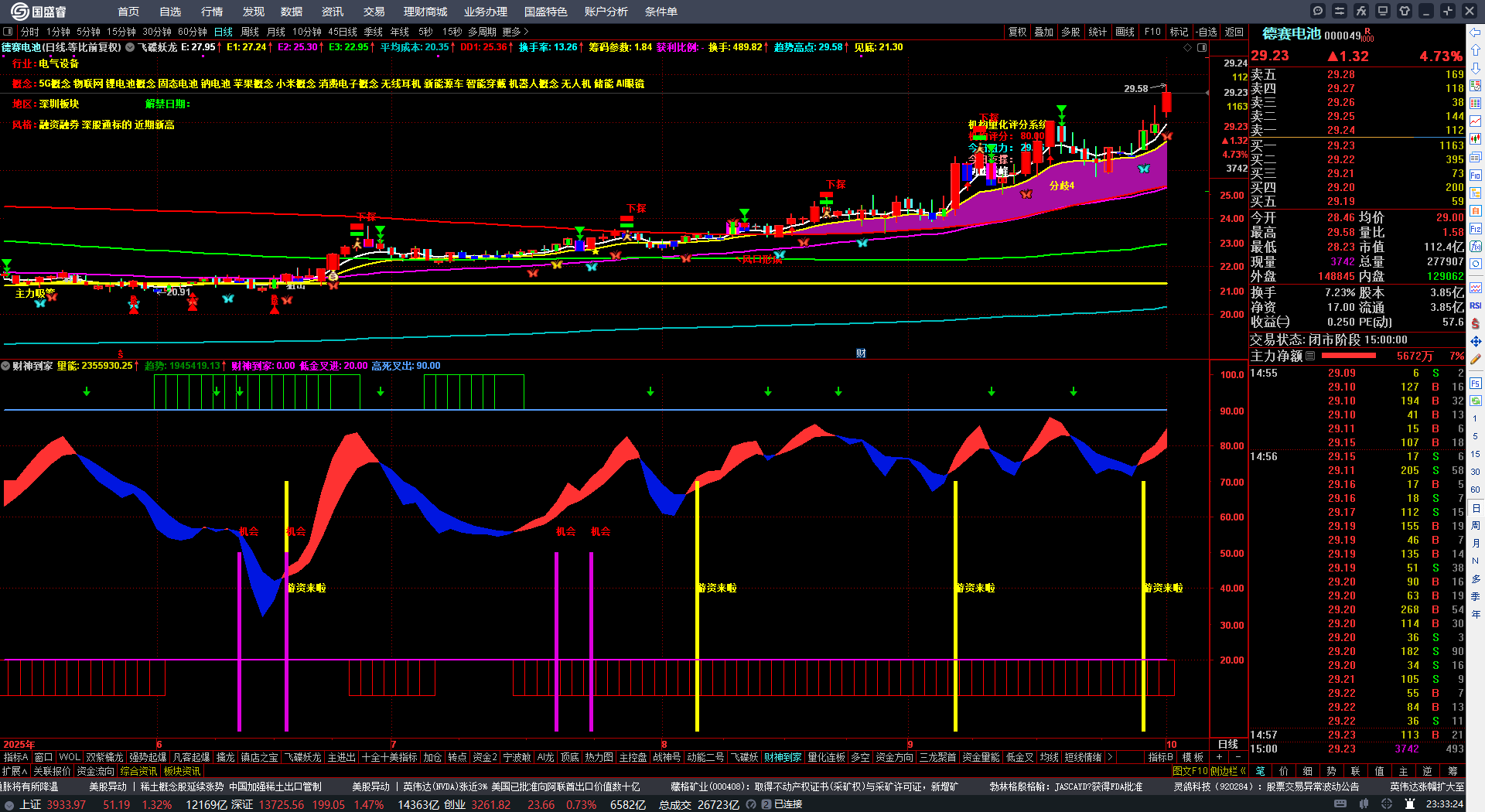Click the plus zoom-in chart button
The image size is (1485, 812).
[1219, 757]
